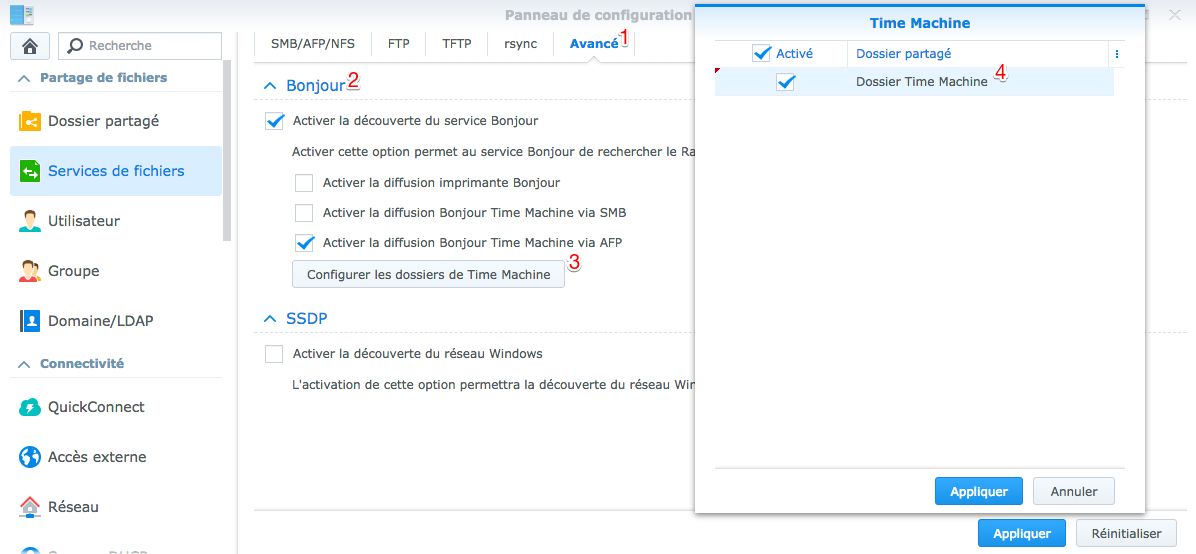Open the SMB/AFP/NFS tab
This screenshot has width=1196, height=554.
(313, 43)
